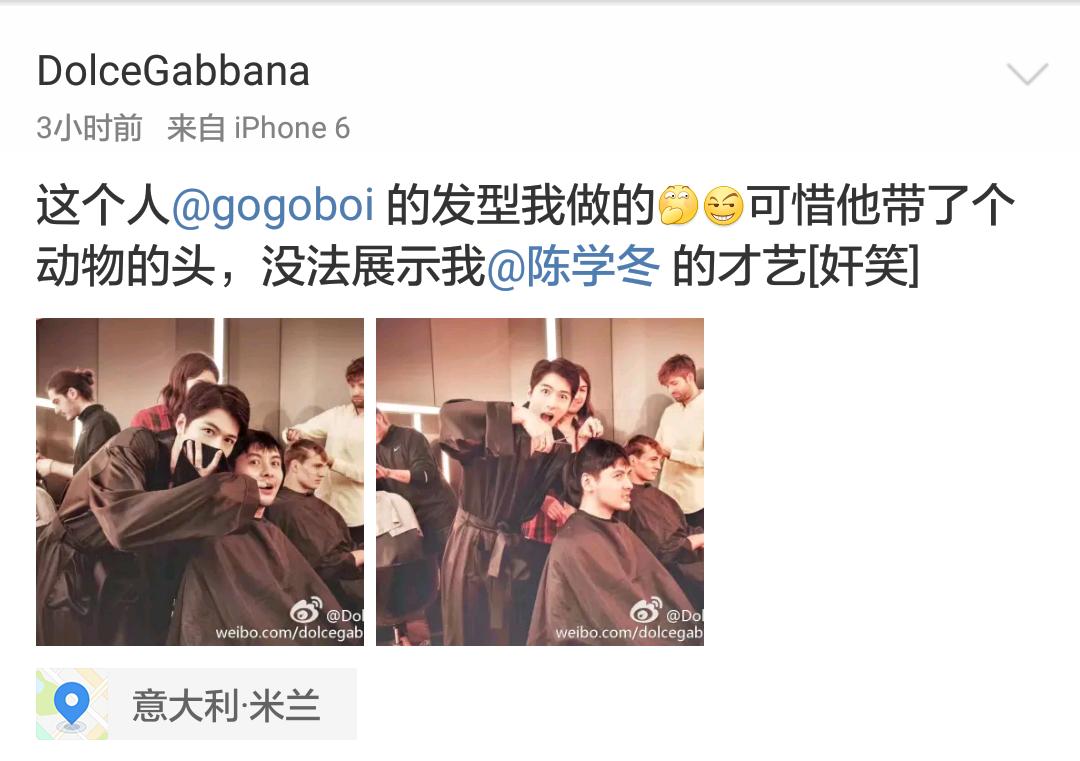Tap the [奸笑] emoticon text
1080x761 pixels.
pyautogui.click(x=863, y=267)
